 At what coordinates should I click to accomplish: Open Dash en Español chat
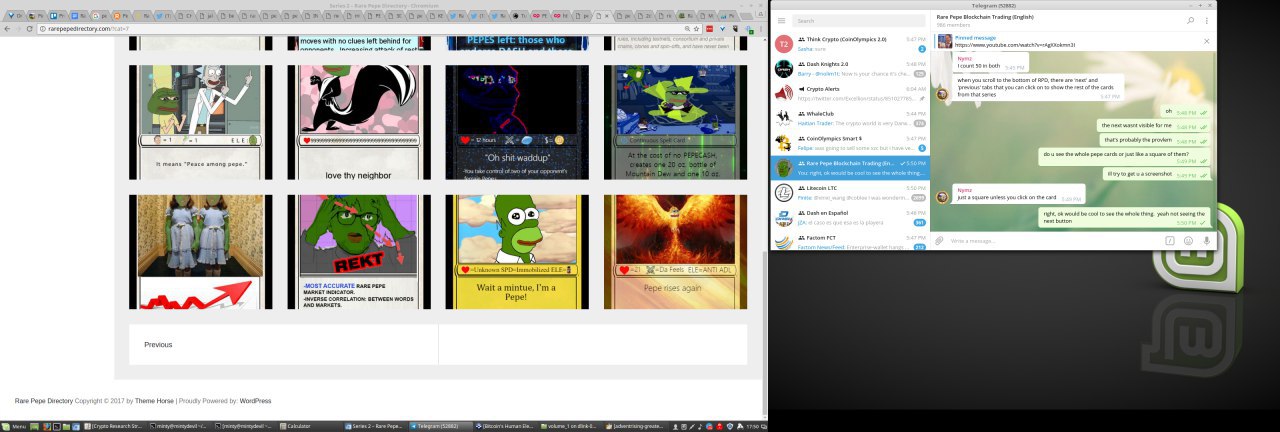(849, 218)
